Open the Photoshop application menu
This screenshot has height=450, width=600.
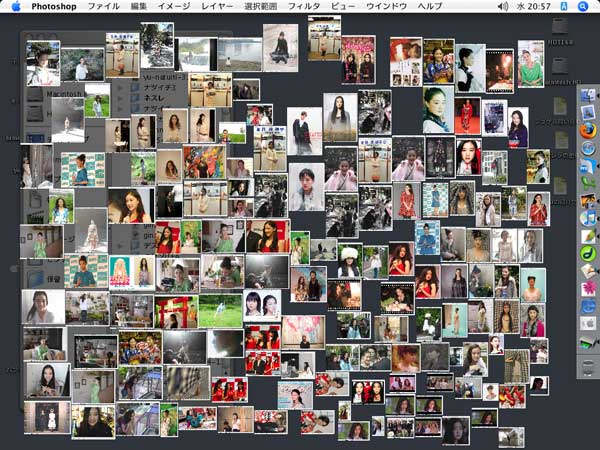[54, 7]
